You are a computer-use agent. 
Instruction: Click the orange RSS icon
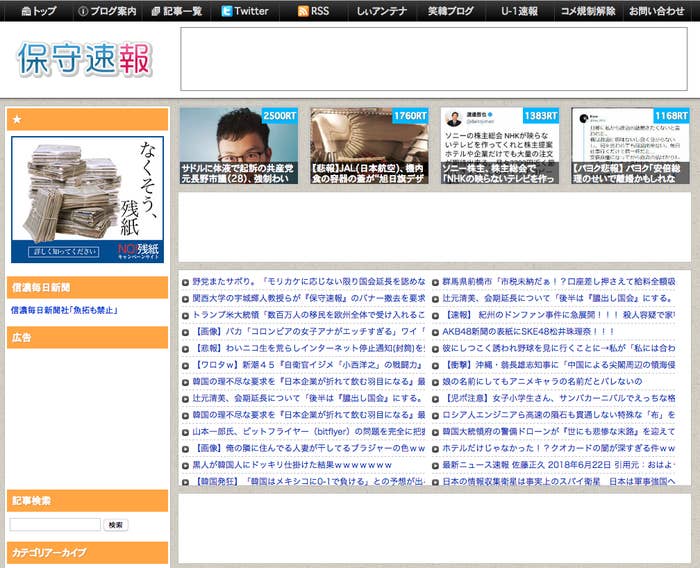[303, 11]
